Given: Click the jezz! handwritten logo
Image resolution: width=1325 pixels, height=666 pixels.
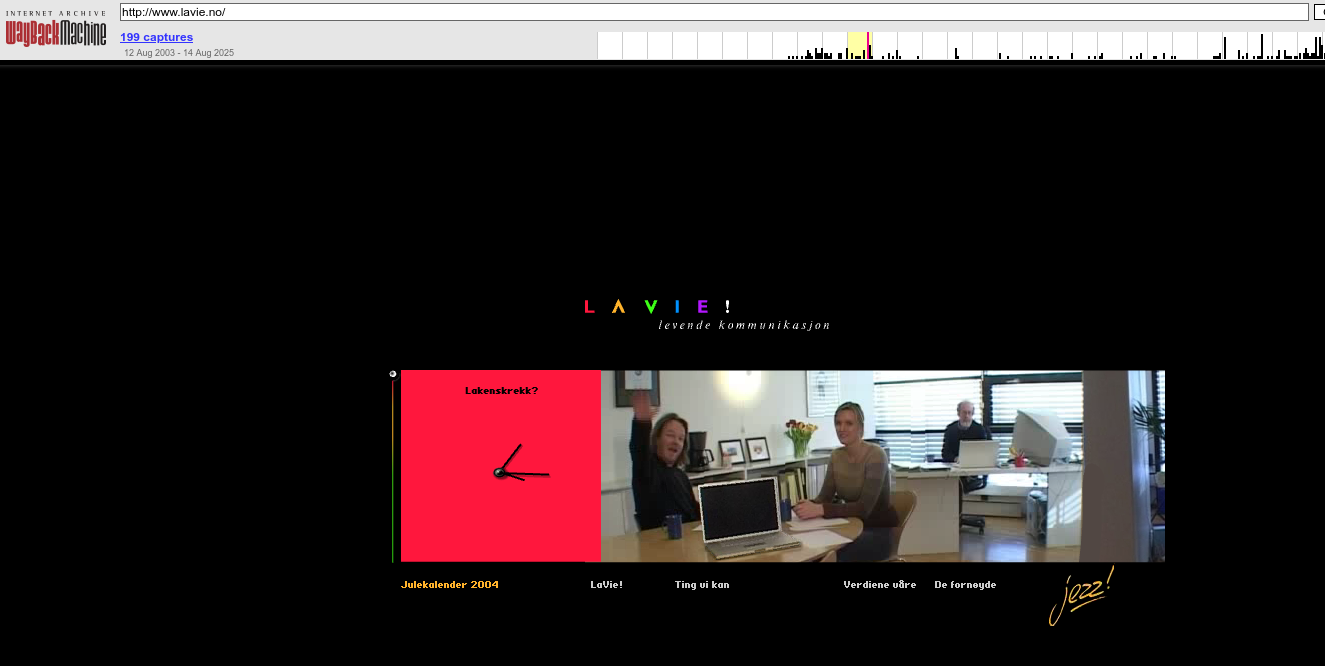Looking at the screenshot, I should pos(1081,596).
